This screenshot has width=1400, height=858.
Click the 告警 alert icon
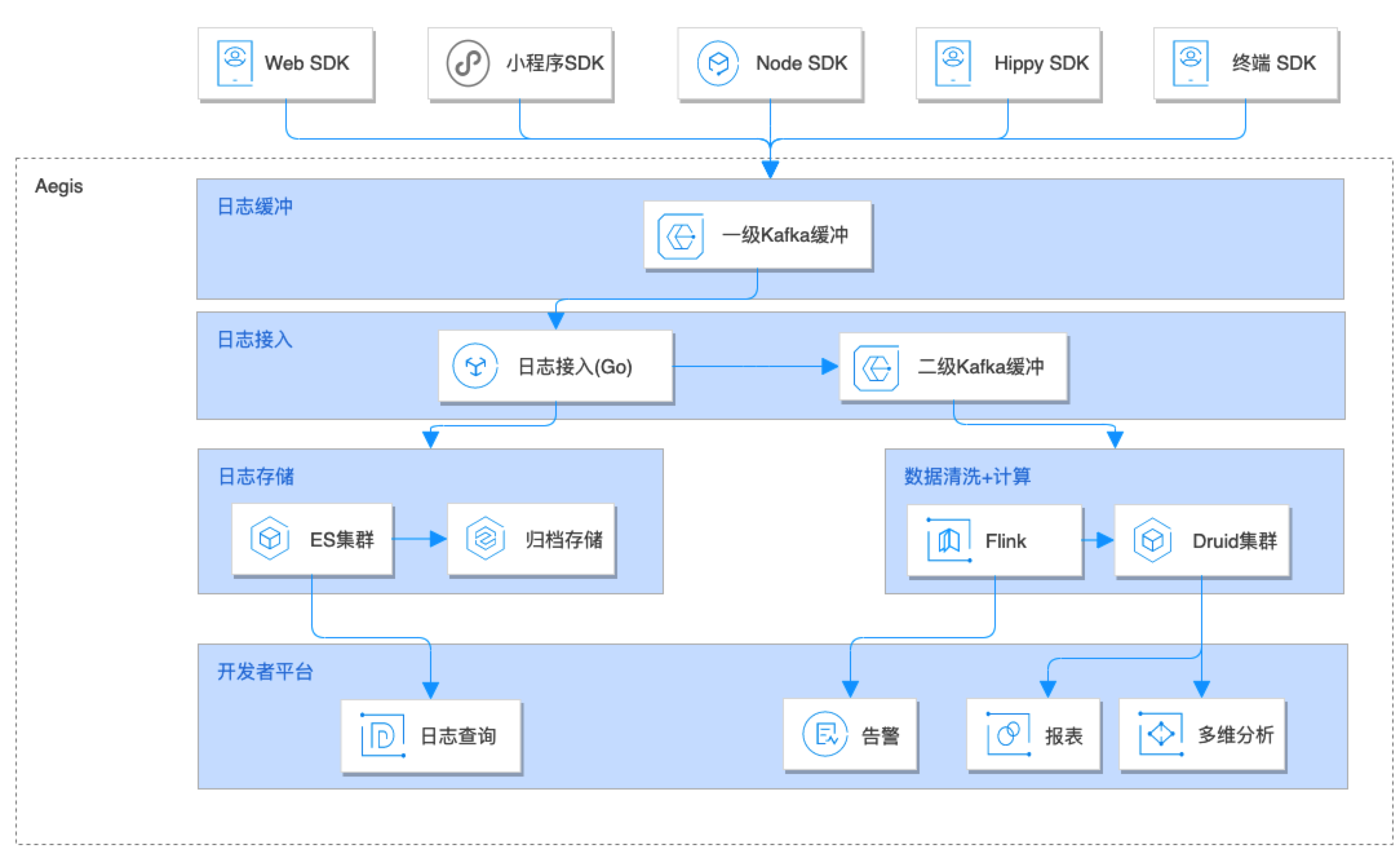tap(825, 734)
